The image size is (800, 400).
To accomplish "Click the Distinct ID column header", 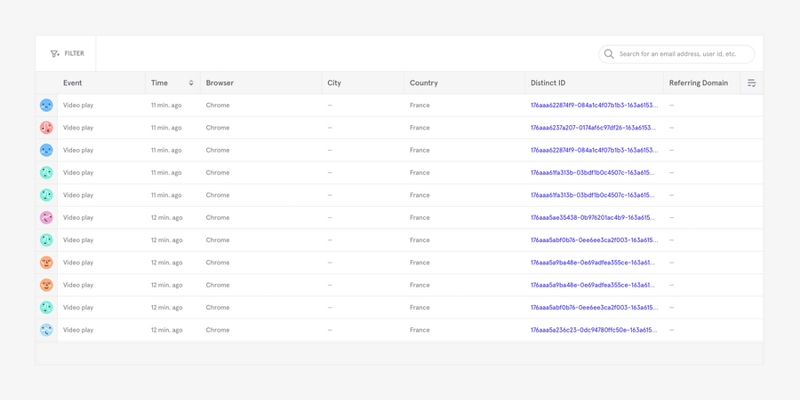I will click(547, 83).
